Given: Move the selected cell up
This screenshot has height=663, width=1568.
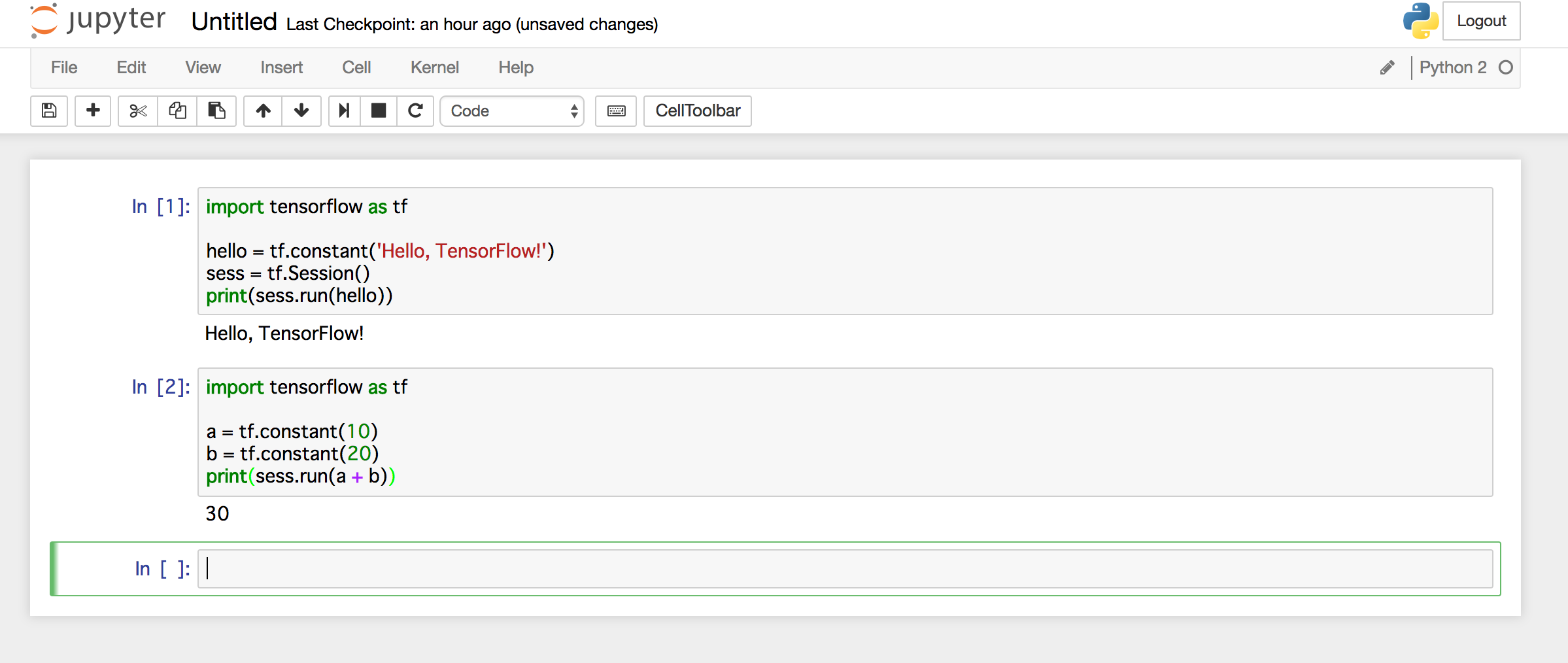Looking at the screenshot, I should point(263,110).
